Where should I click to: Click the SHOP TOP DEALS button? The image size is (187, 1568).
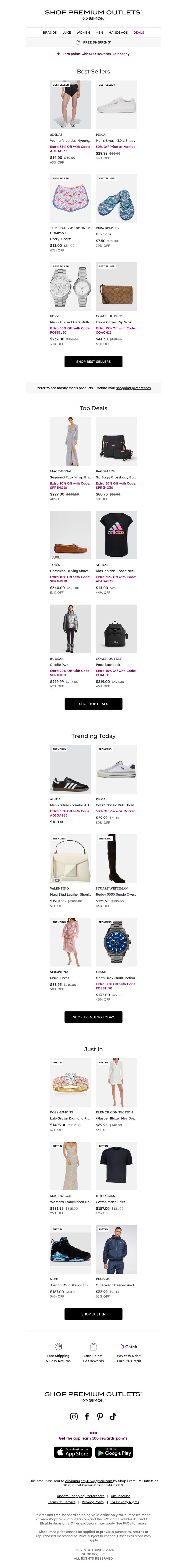tap(93, 704)
